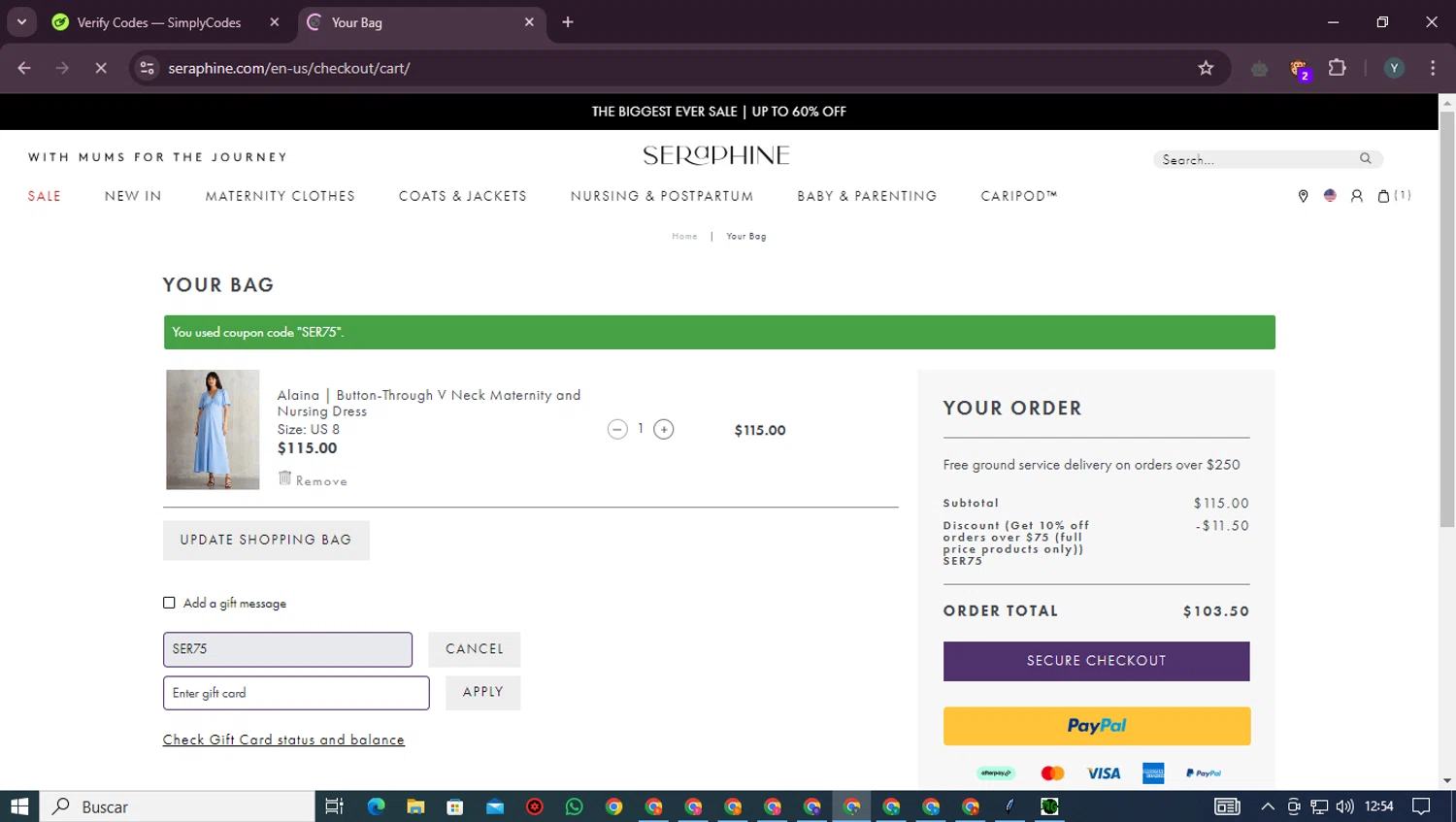This screenshot has height=822, width=1456.
Task: Open the account profile icon
Action: tap(1357, 196)
